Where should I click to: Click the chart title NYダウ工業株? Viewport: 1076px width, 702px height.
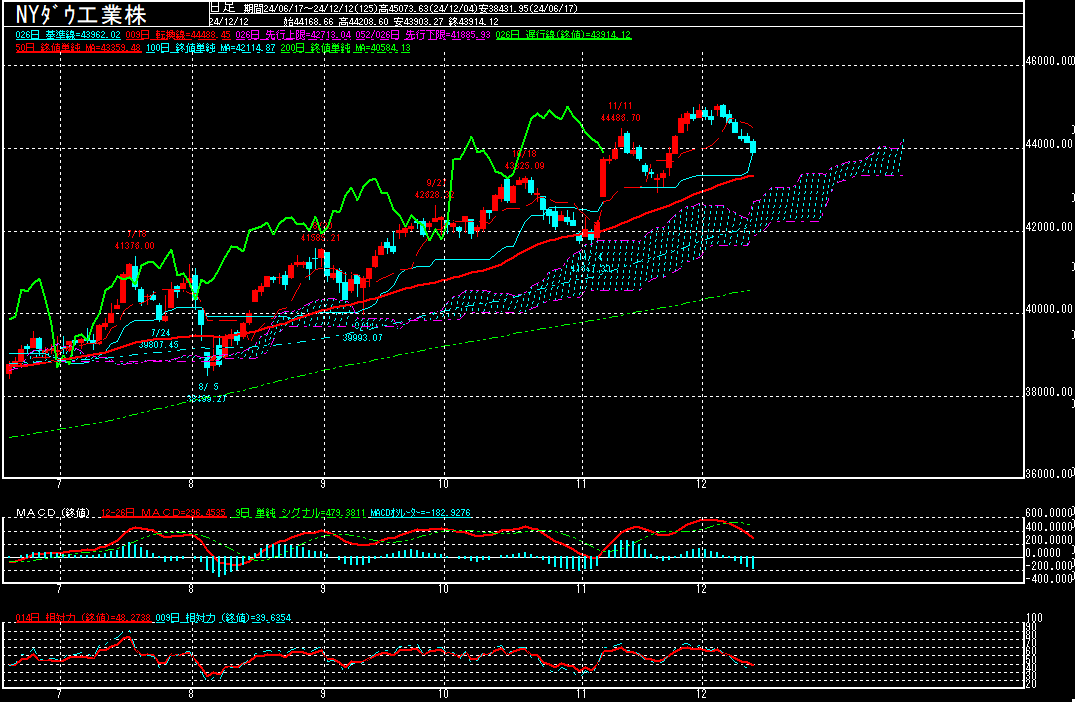tap(81, 14)
